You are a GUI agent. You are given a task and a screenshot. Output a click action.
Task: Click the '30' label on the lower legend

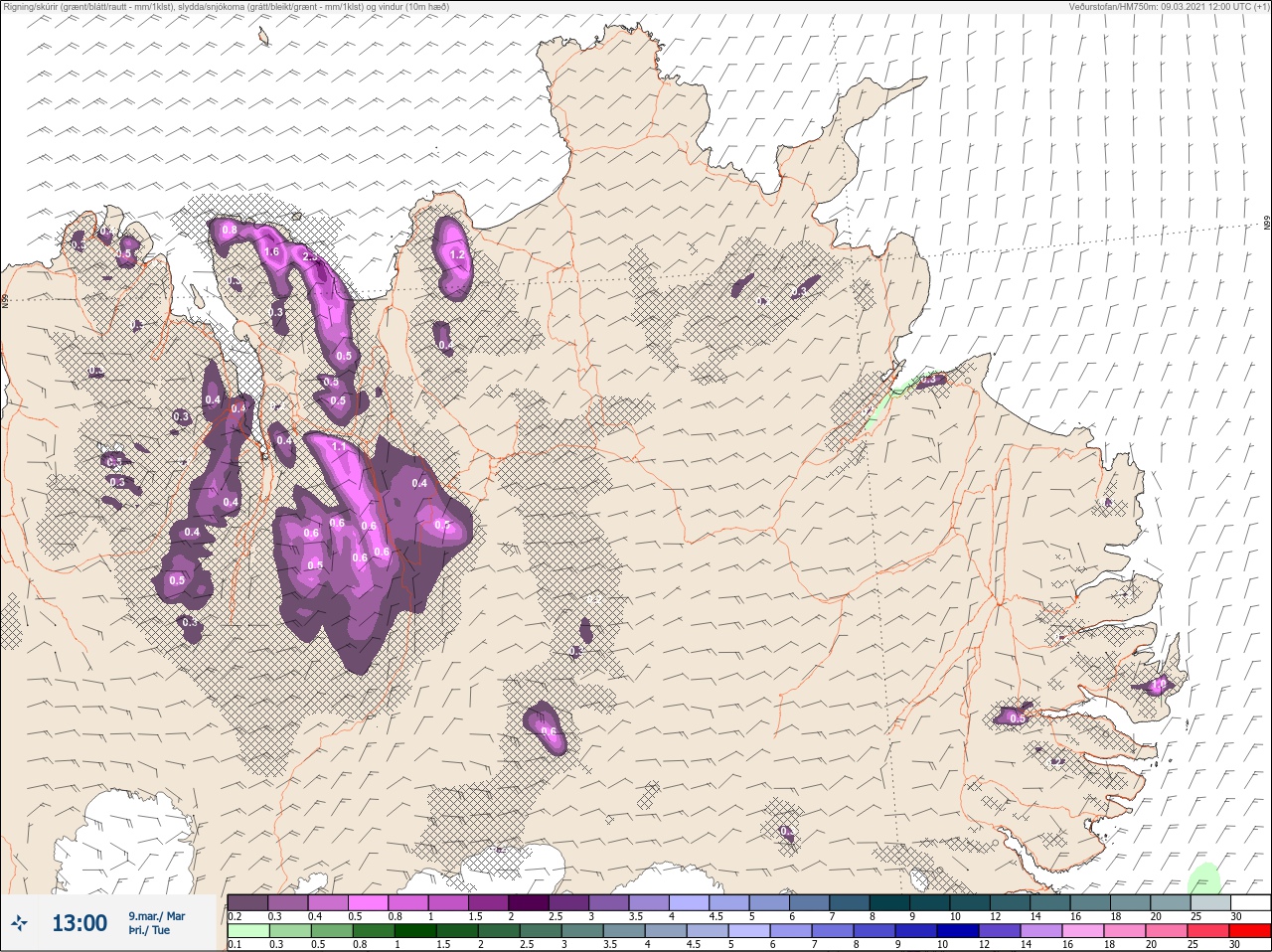pos(1235,945)
